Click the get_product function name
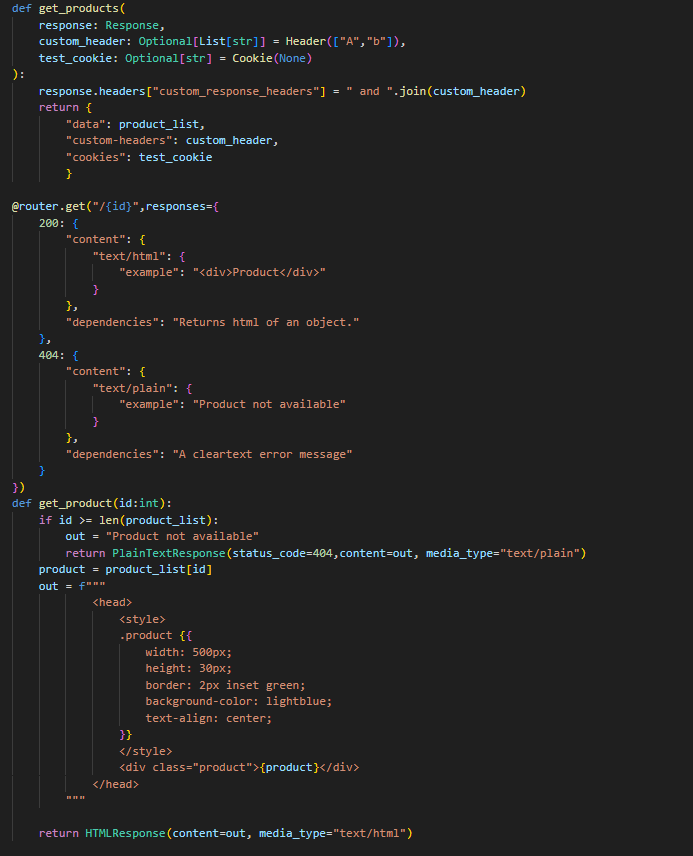Viewport: 693px width, 856px height. [x=75, y=503]
